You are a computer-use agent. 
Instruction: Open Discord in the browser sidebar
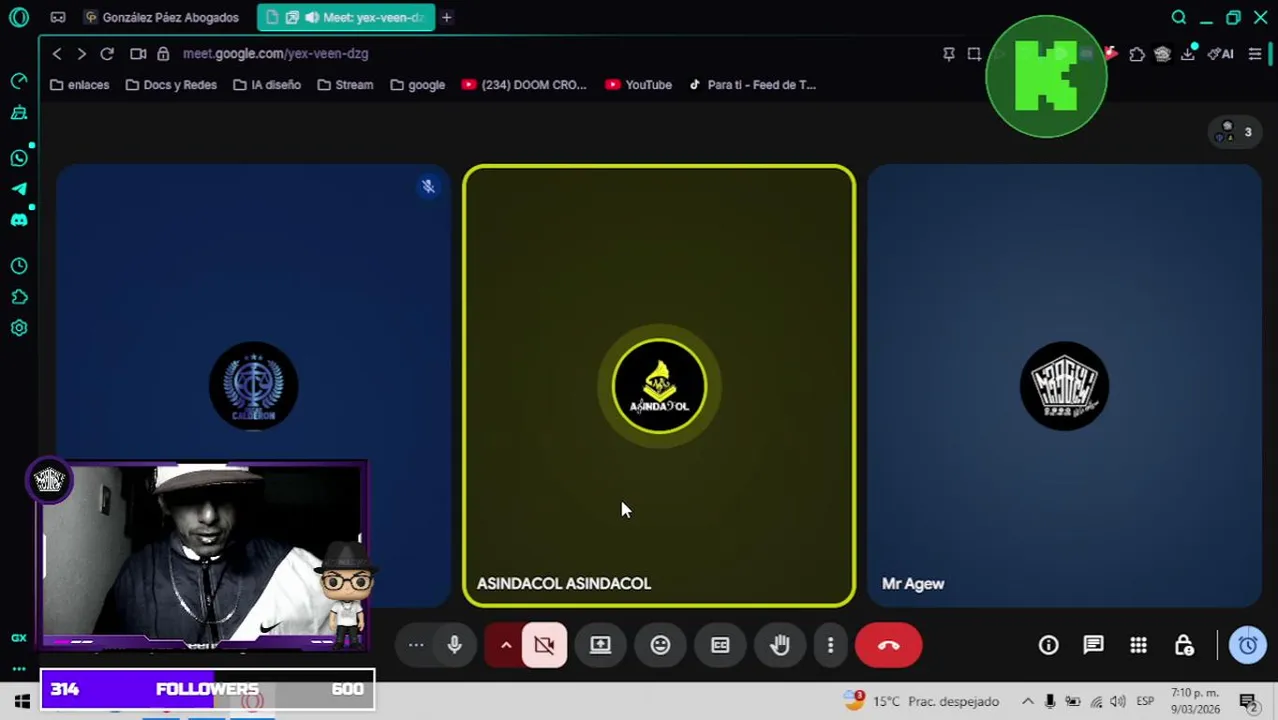pos(19,220)
